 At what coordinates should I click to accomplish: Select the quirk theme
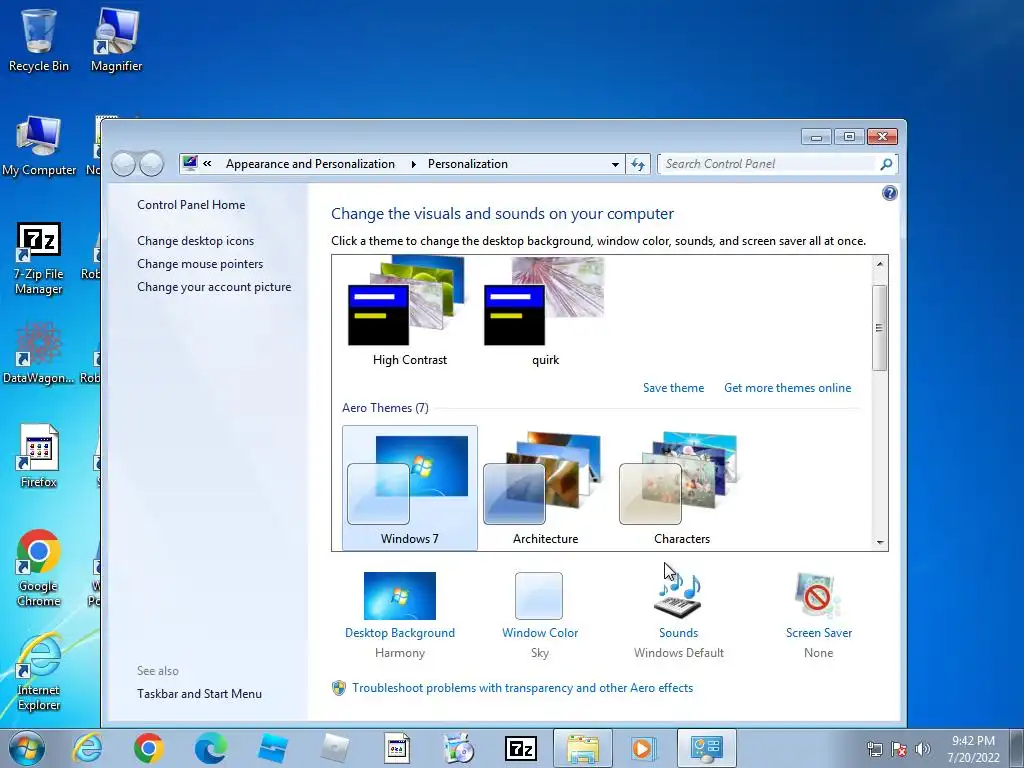click(545, 312)
